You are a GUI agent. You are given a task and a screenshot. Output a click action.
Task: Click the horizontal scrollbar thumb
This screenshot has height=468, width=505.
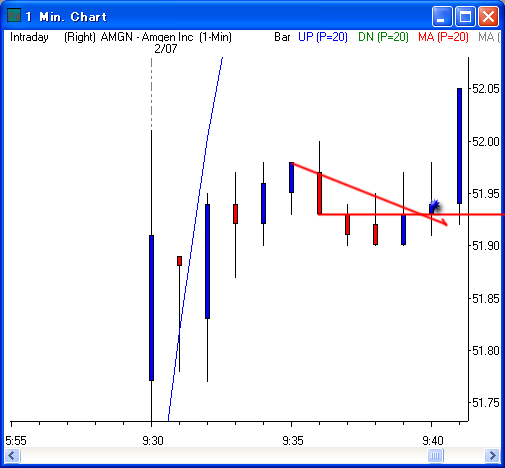(x=435, y=455)
